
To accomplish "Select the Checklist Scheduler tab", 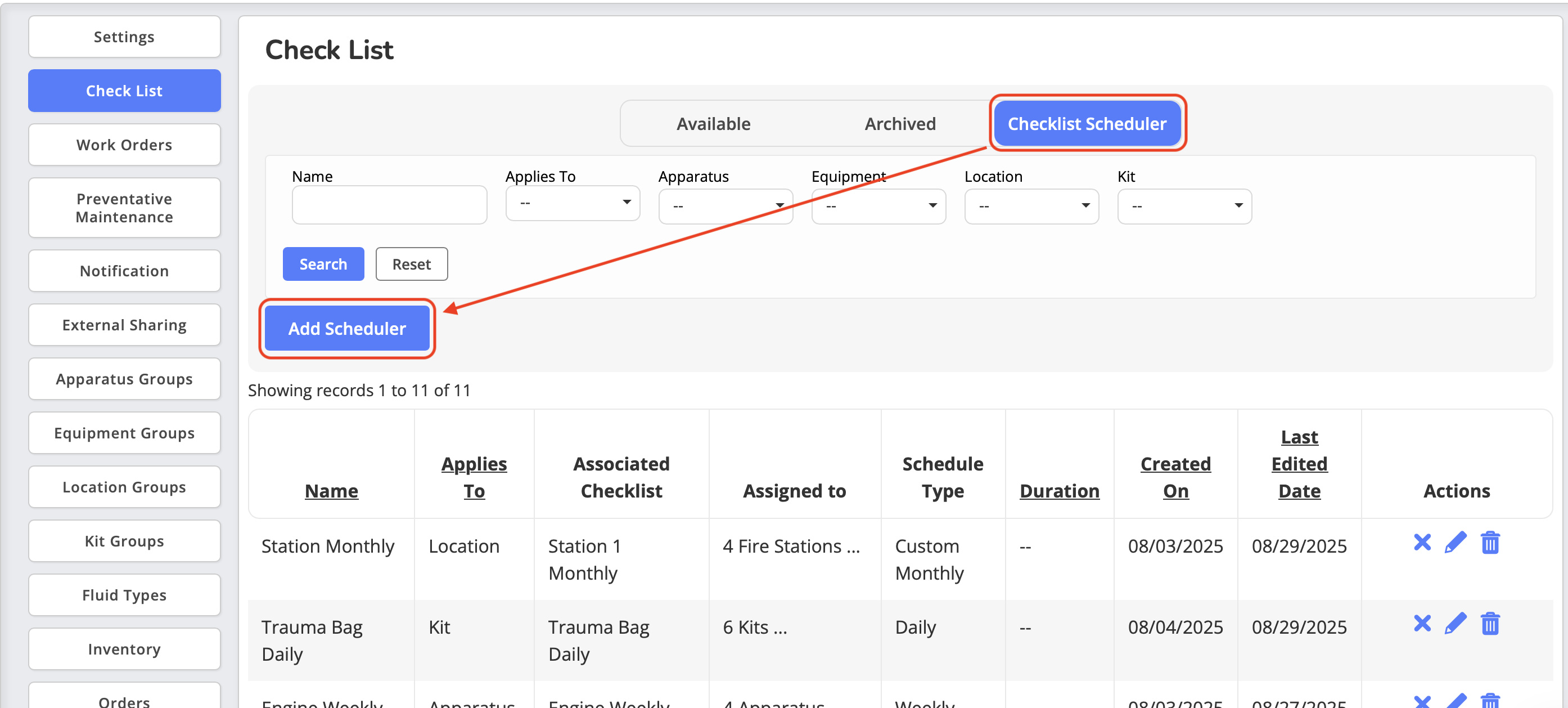I will [1087, 124].
